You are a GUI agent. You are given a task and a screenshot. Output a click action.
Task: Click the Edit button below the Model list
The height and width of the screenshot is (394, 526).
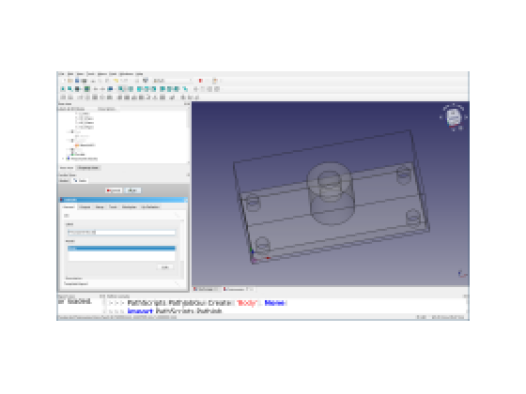pyautogui.click(x=165, y=267)
